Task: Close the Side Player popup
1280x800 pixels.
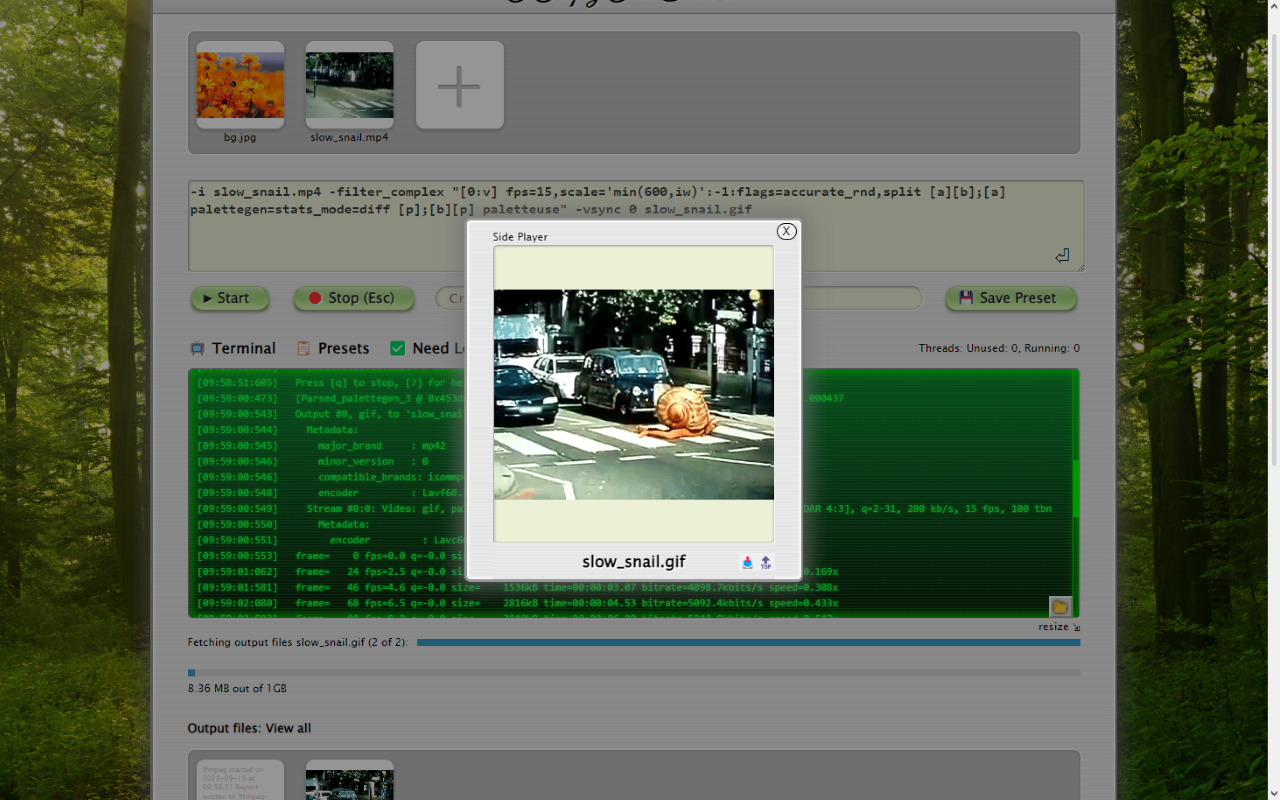Action: point(786,231)
